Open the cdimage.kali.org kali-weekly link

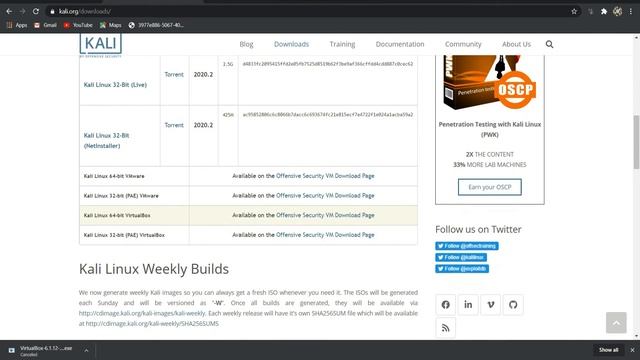point(142,313)
